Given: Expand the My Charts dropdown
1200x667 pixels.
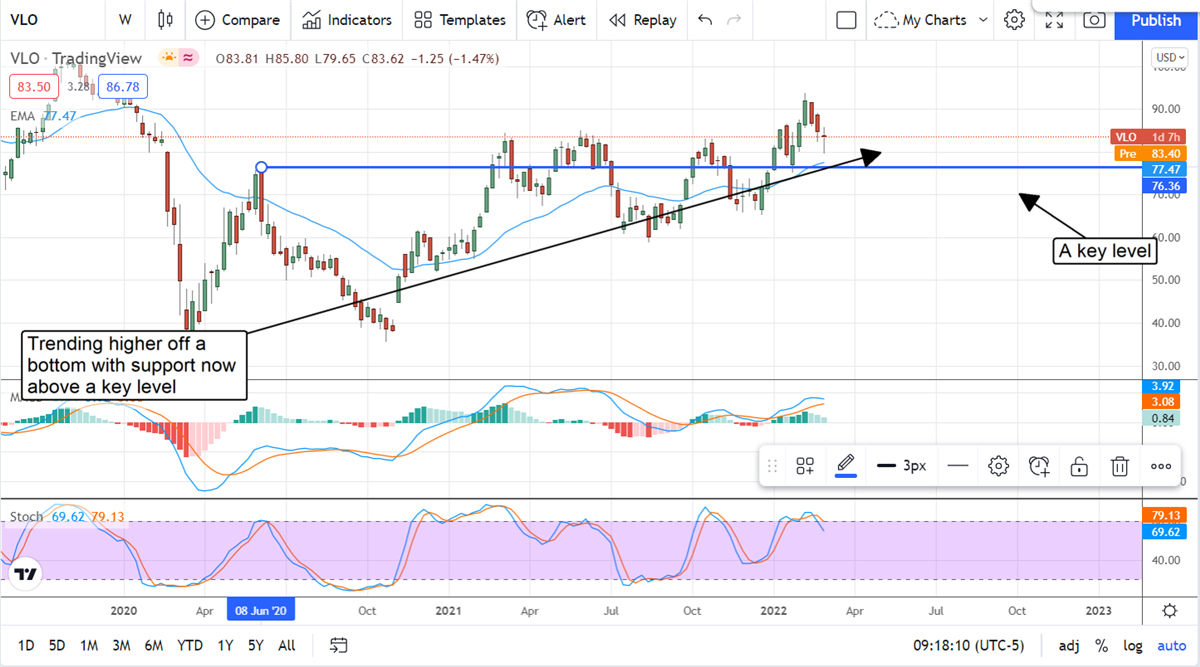Looking at the screenshot, I should coord(984,20).
